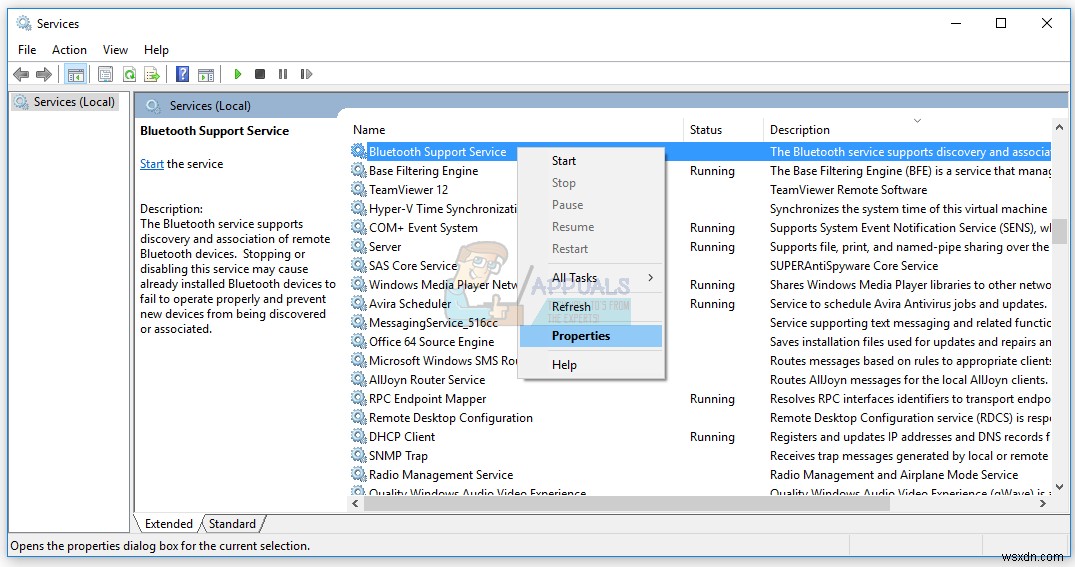This screenshot has width=1075, height=567.
Task: Click the Stop Service square icon
Action: tap(260, 74)
